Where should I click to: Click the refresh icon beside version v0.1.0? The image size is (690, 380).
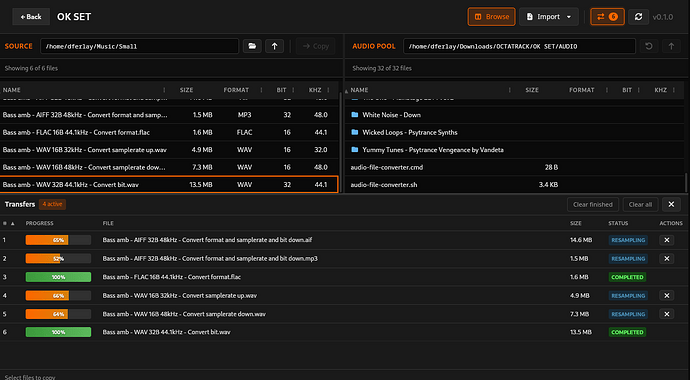(x=638, y=17)
